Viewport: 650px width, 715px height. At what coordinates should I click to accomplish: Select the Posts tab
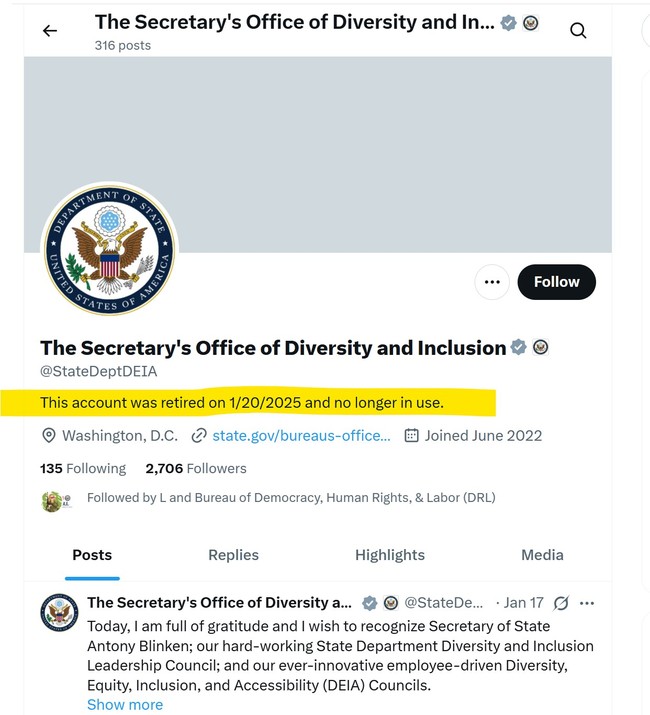[92, 555]
